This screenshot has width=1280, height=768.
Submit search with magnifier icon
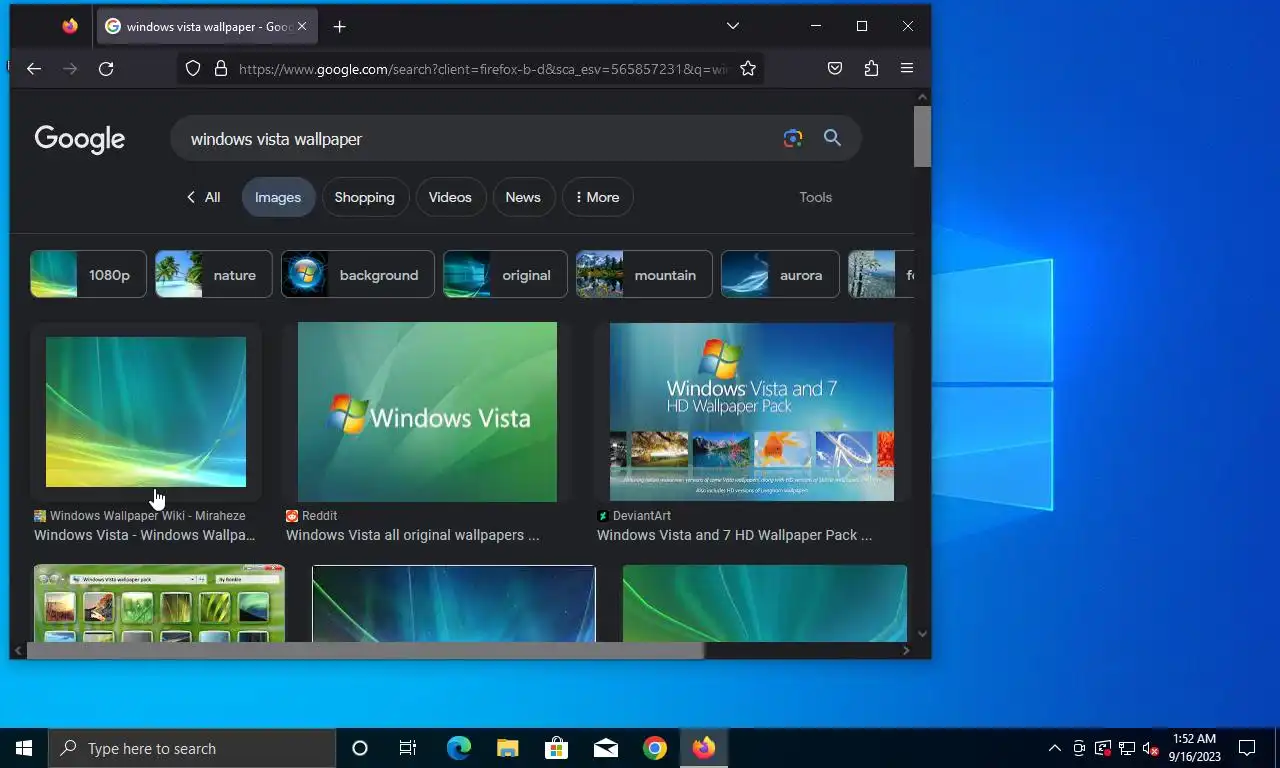[832, 139]
